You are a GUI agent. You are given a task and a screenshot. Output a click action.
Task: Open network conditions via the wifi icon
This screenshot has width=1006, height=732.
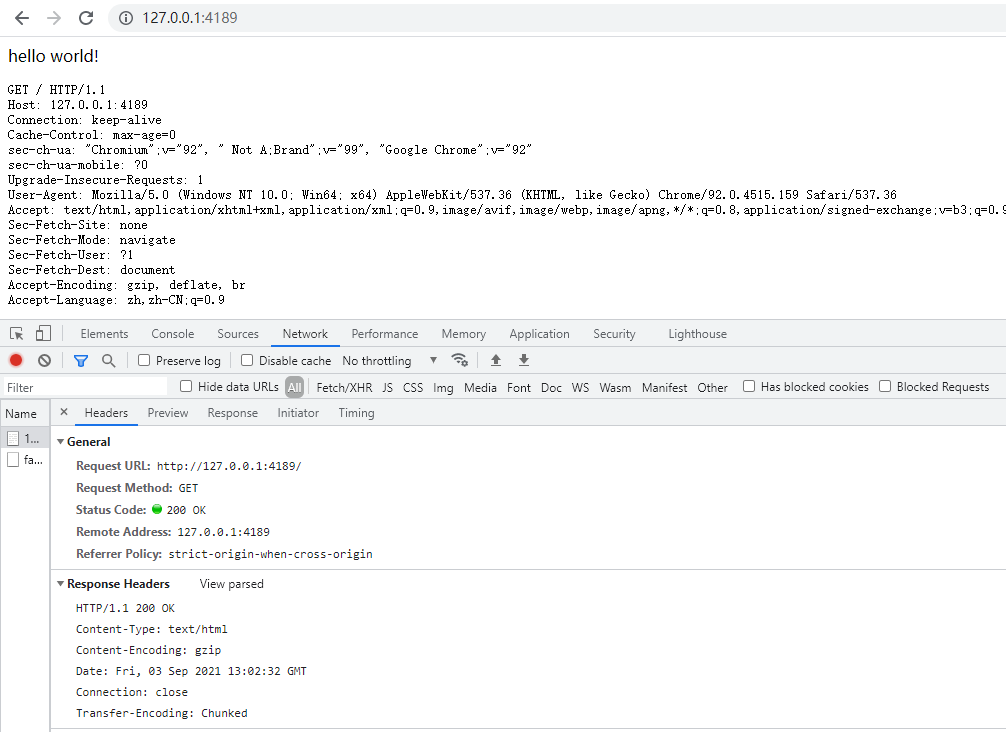coord(460,360)
